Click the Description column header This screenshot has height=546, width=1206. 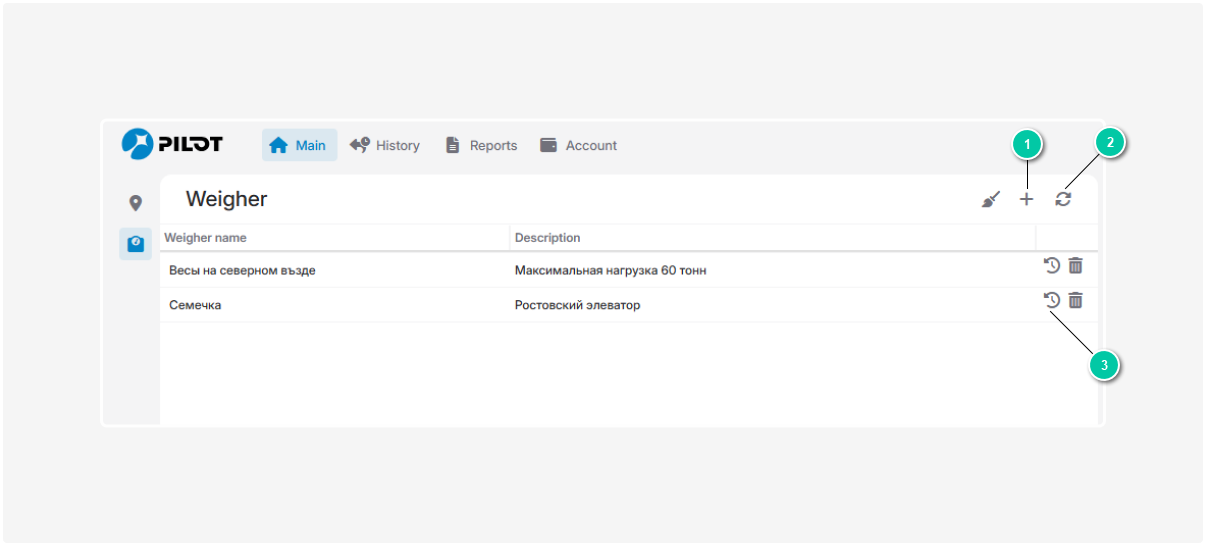pyautogui.click(x=547, y=238)
